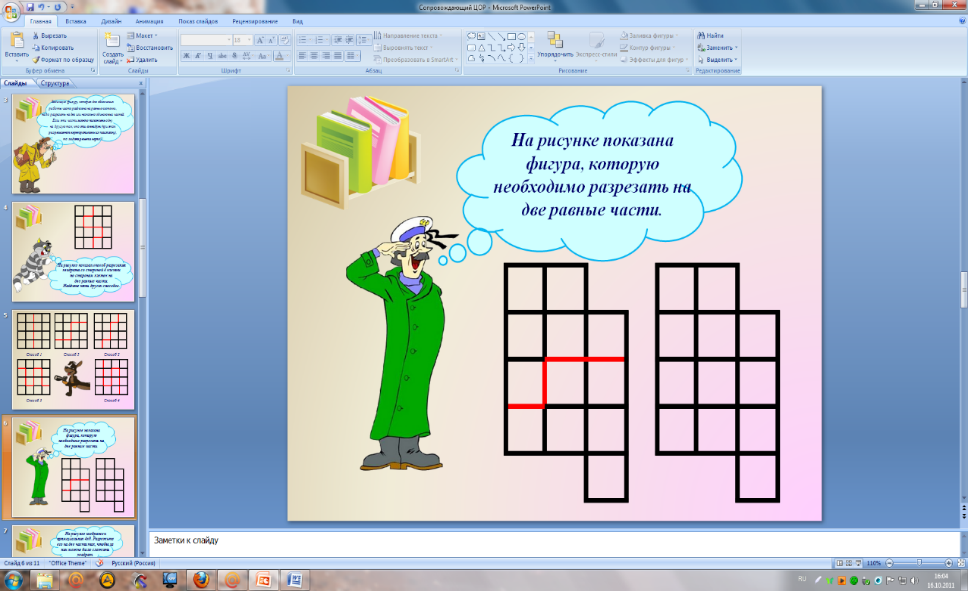
Task: Click the Найти (find) button
Action: click(710, 36)
